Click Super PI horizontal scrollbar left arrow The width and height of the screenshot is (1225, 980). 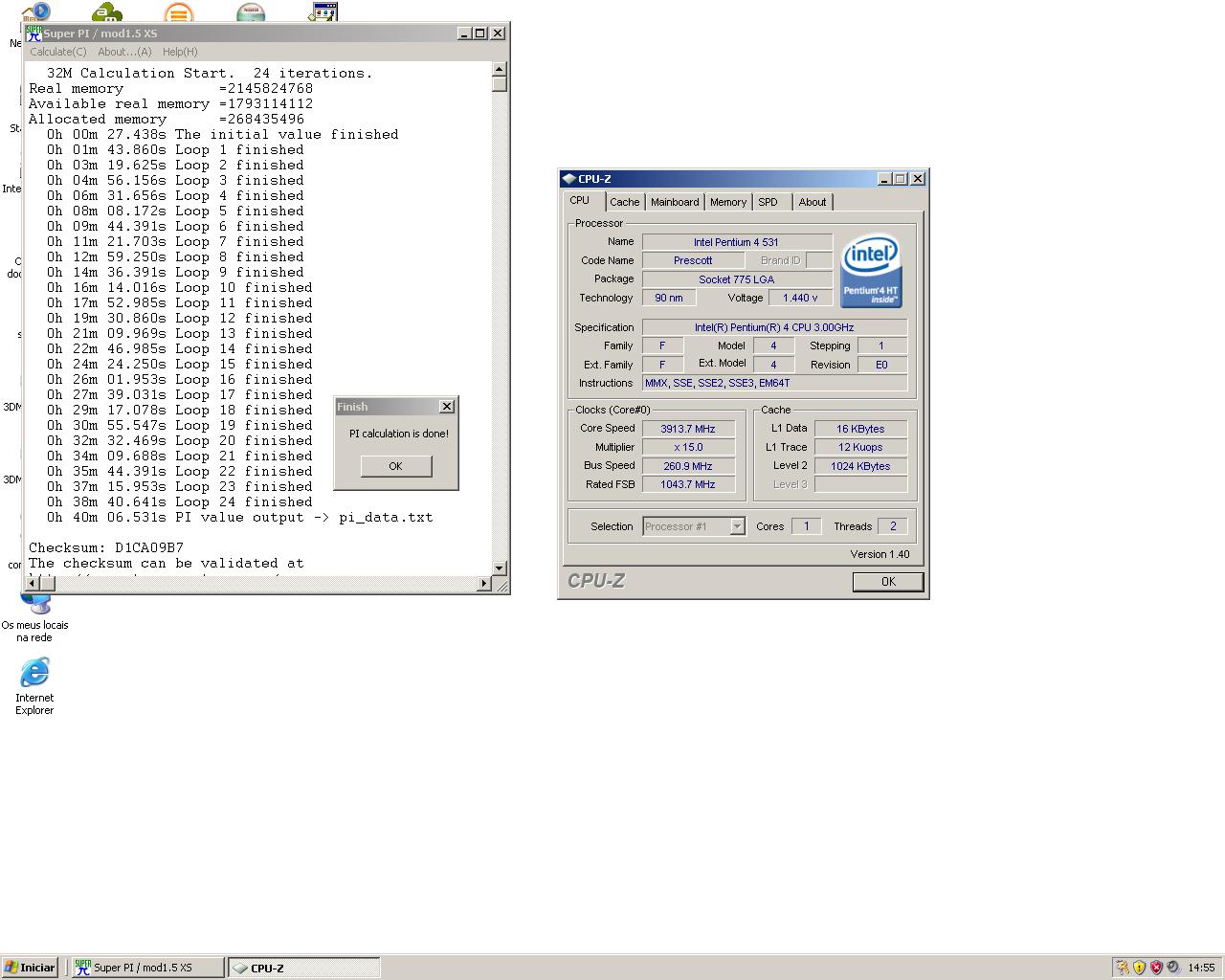coord(34,584)
